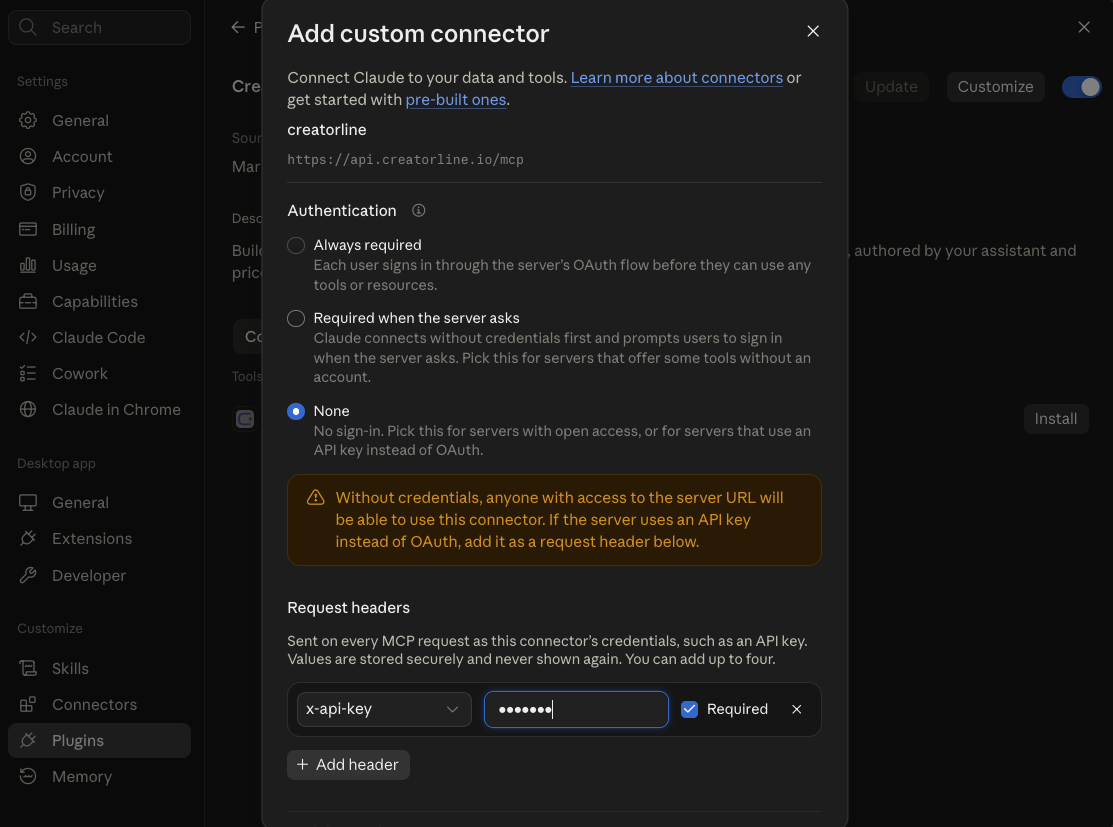This screenshot has height=827, width=1113.
Task: Open pre-built ones link
Action: pyautogui.click(x=456, y=99)
